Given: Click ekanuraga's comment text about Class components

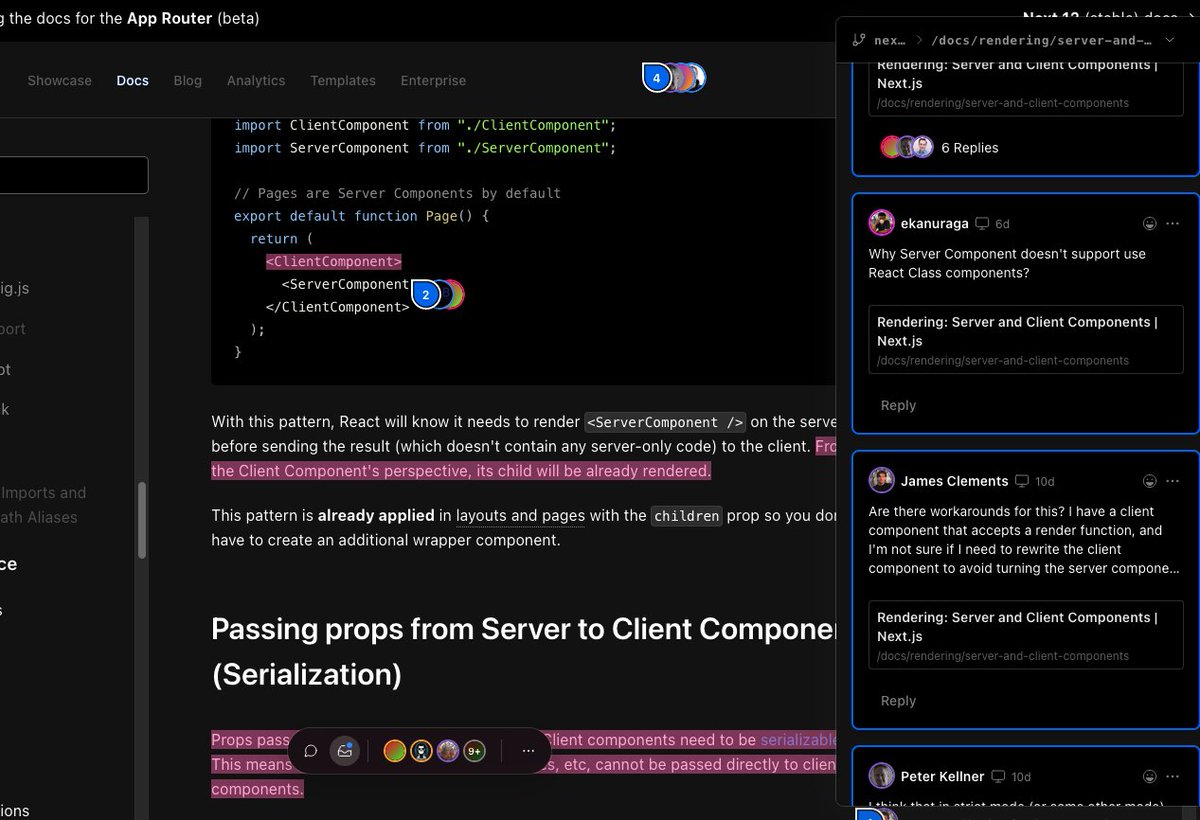Looking at the screenshot, I should (1007, 263).
